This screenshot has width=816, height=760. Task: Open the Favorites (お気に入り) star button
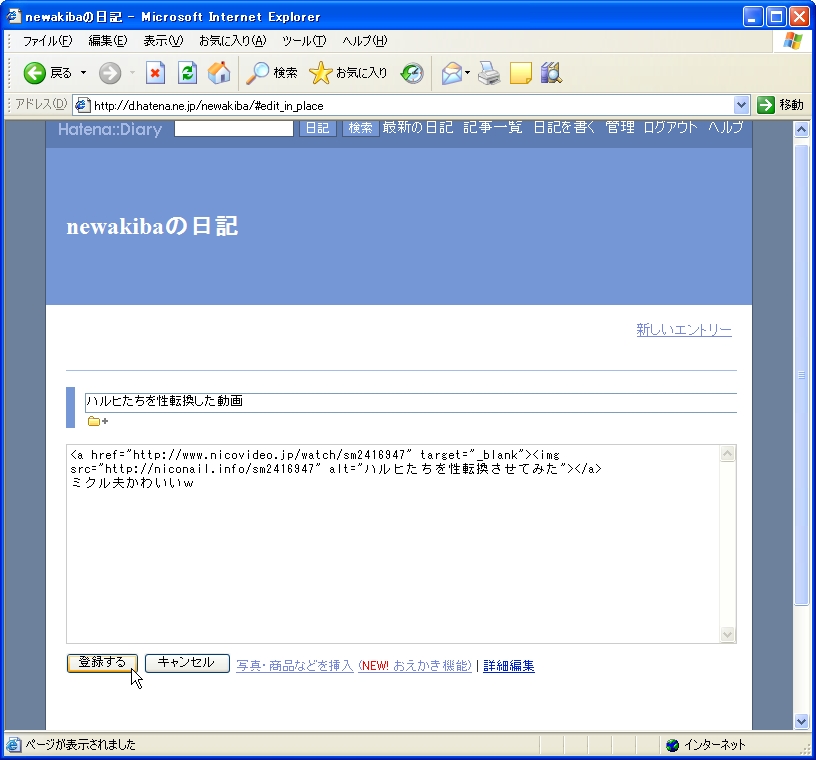point(348,73)
